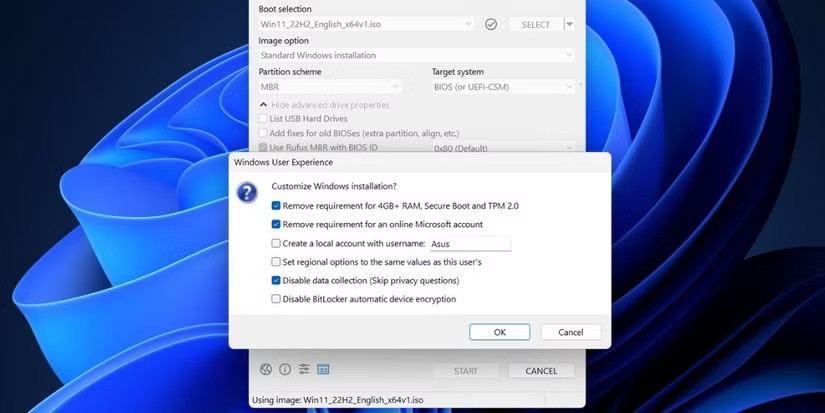The width and height of the screenshot is (825, 413).
Task: Click the username field containing Asus
Action: (469, 243)
